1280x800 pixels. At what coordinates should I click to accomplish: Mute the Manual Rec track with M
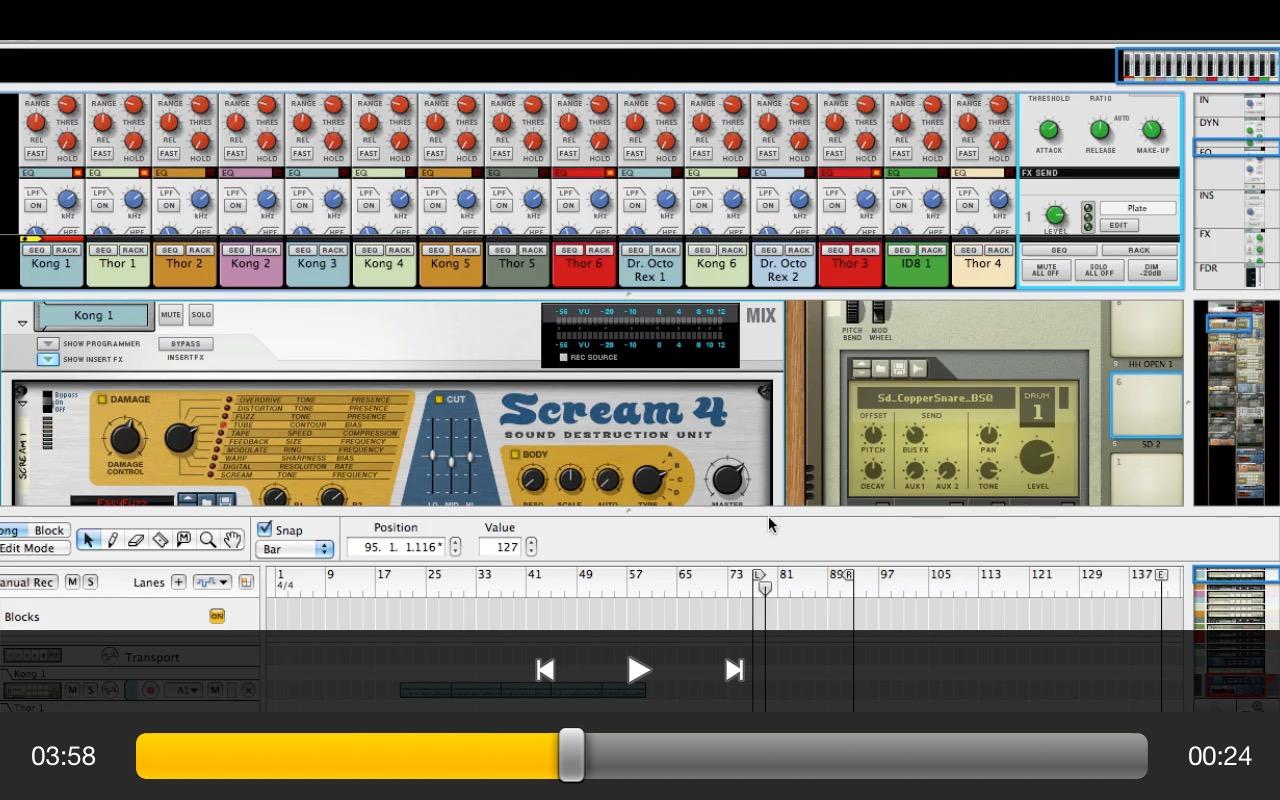click(72, 582)
